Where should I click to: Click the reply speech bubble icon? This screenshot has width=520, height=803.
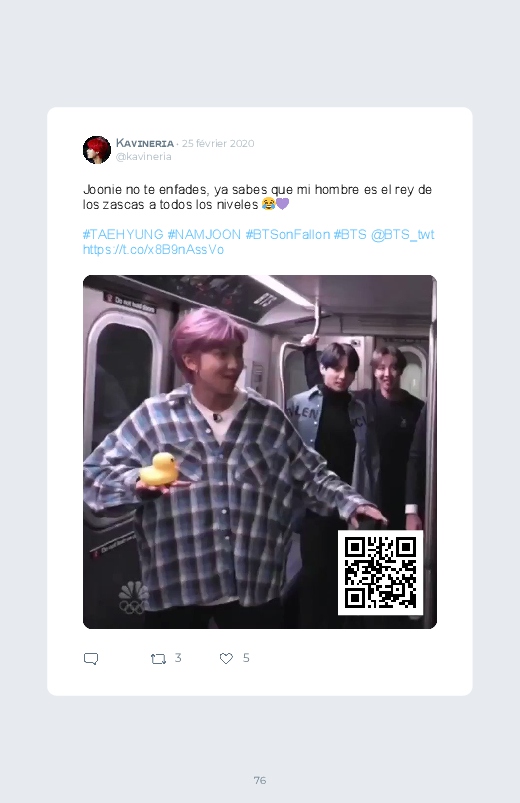pos(91,659)
